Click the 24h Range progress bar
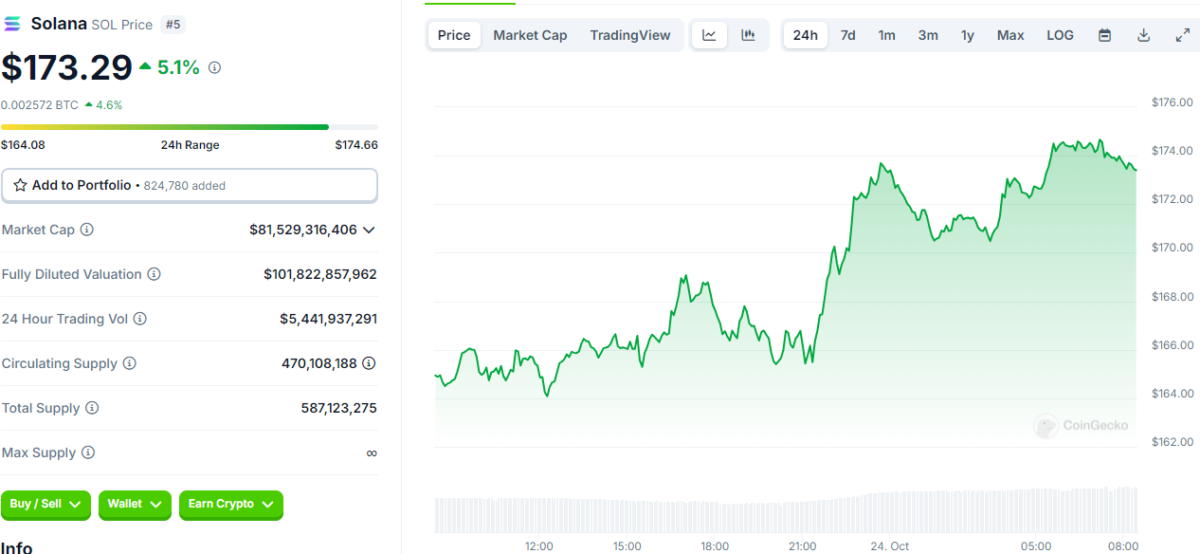 coord(189,127)
